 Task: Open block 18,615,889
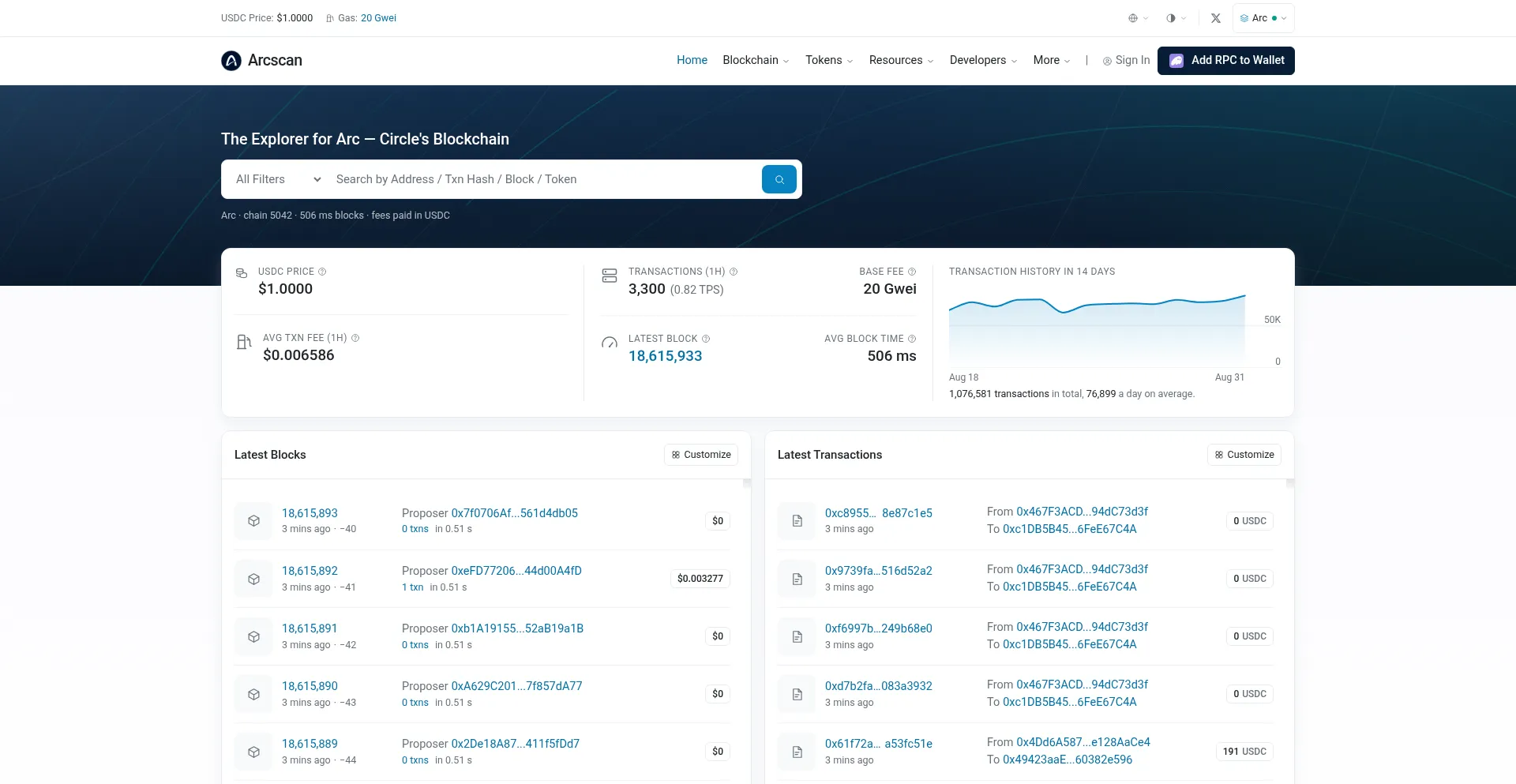point(310,744)
